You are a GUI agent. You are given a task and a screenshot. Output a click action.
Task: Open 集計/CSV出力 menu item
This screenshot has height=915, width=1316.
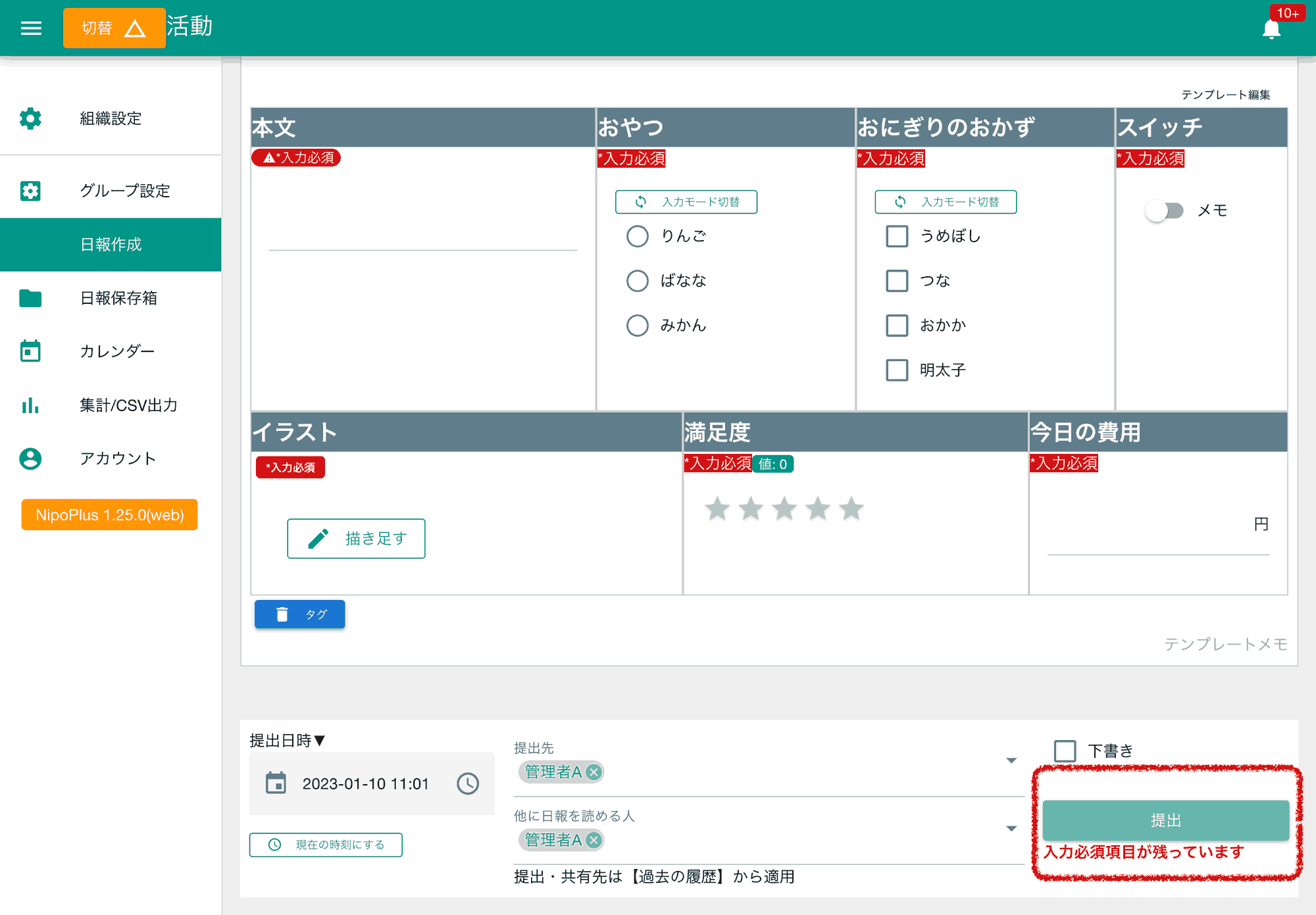pos(128,405)
